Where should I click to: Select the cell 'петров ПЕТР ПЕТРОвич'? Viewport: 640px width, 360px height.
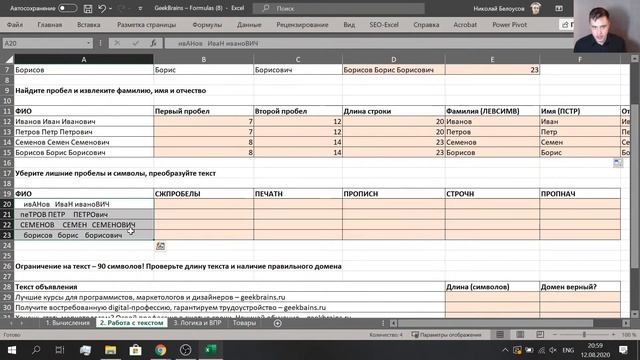click(x=84, y=214)
